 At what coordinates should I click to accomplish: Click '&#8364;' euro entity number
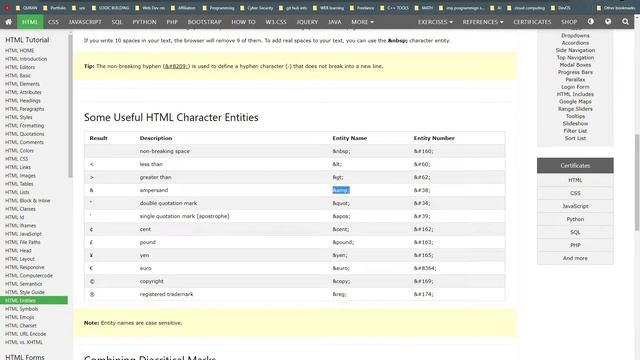click(x=425, y=268)
